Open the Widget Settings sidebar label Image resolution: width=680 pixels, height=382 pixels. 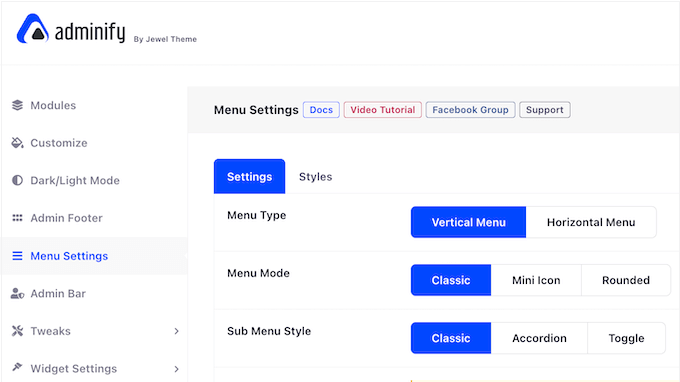coord(74,369)
